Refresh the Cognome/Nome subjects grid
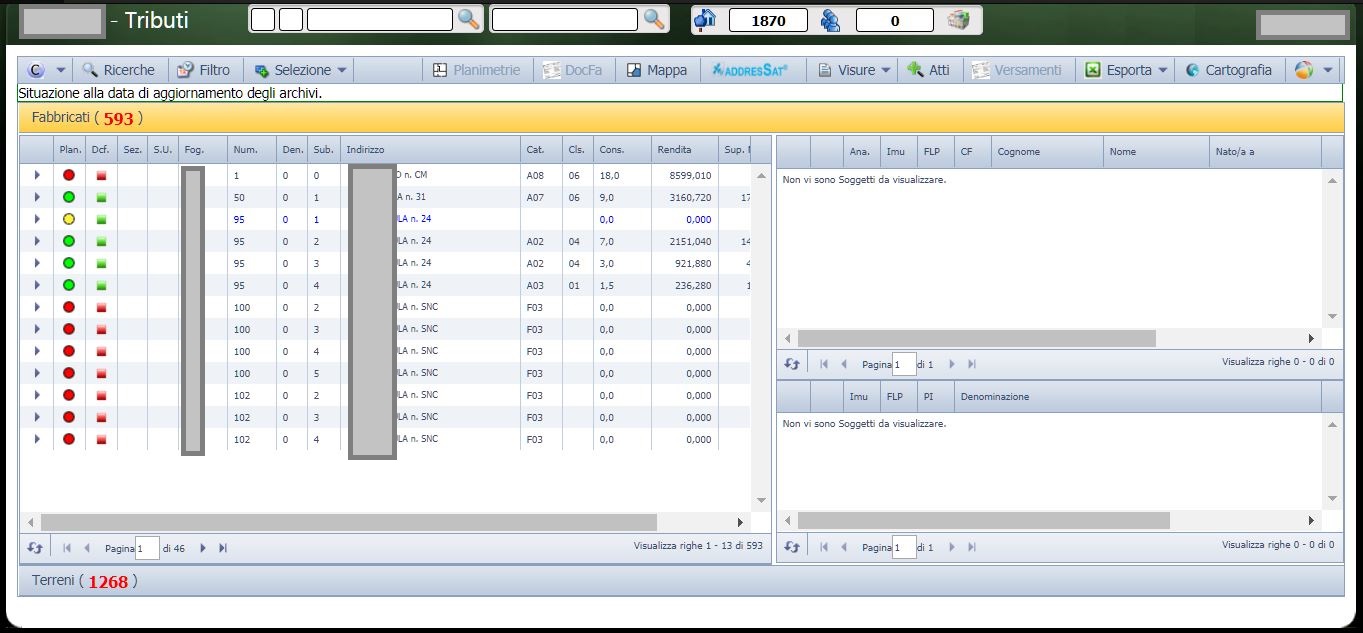The image size is (1363, 633). coord(792,365)
